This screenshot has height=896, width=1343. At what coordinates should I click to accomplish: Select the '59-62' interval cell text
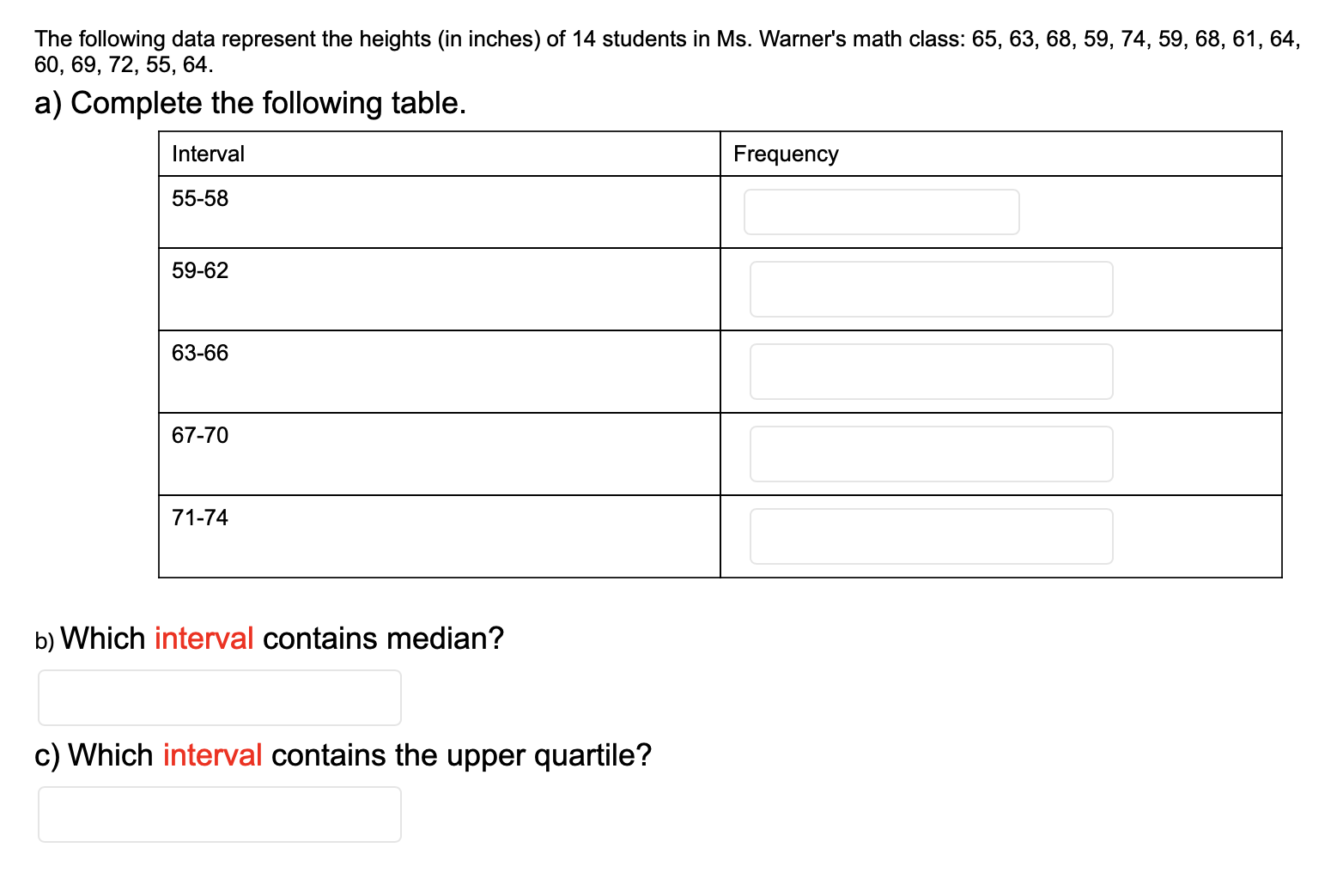[x=200, y=270]
